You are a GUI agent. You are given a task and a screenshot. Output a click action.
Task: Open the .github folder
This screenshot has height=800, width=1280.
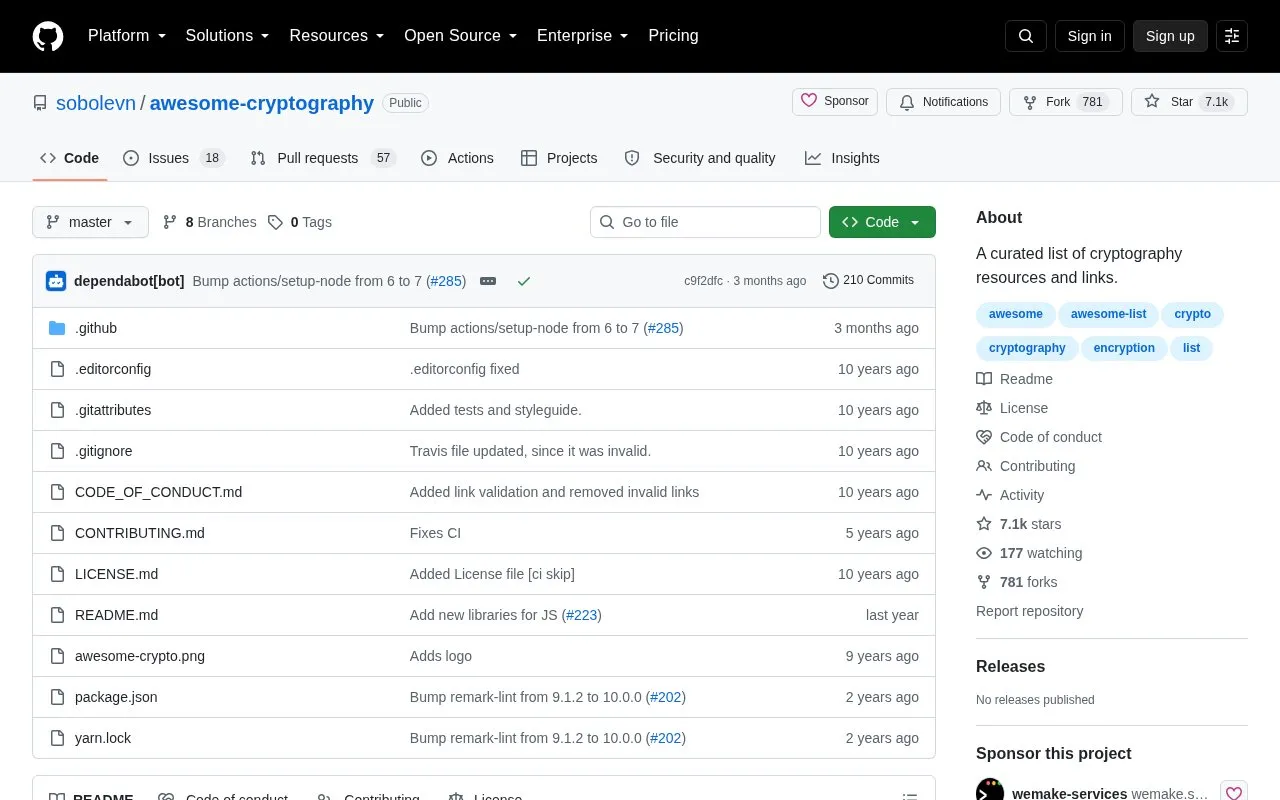click(x=96, y=328)
